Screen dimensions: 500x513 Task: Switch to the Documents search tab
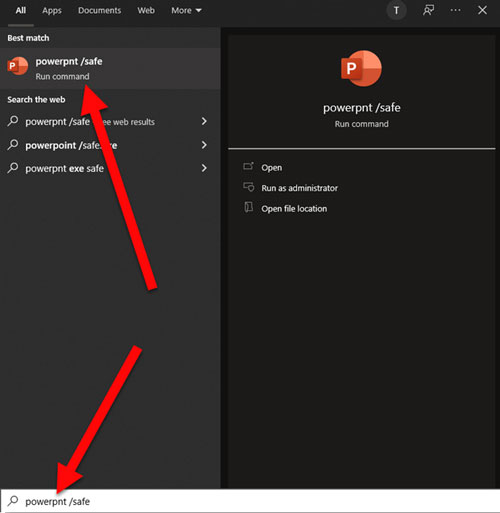click(x=99, y=11)
